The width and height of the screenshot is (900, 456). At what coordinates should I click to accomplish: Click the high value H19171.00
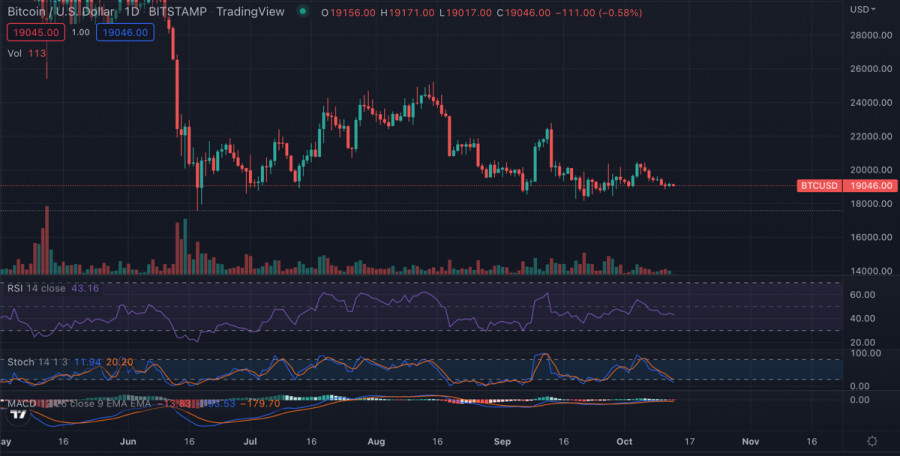point(408,13)
